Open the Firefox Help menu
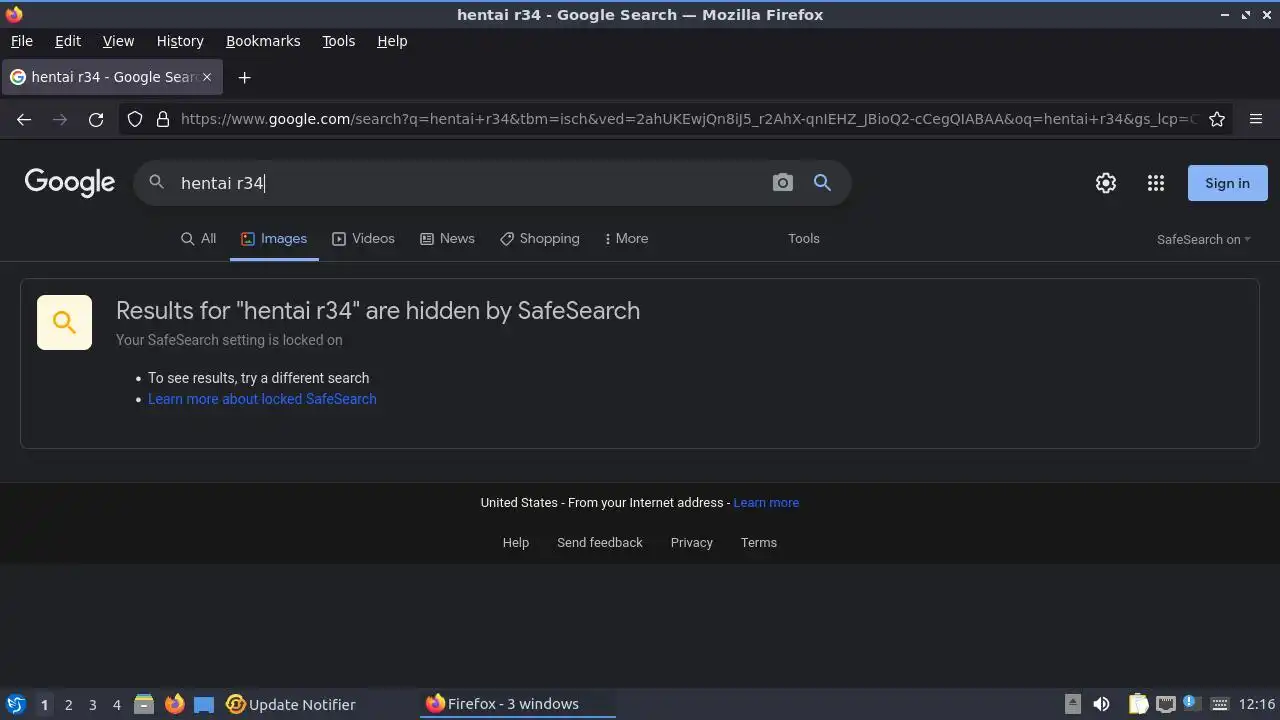 coord(392,41)
